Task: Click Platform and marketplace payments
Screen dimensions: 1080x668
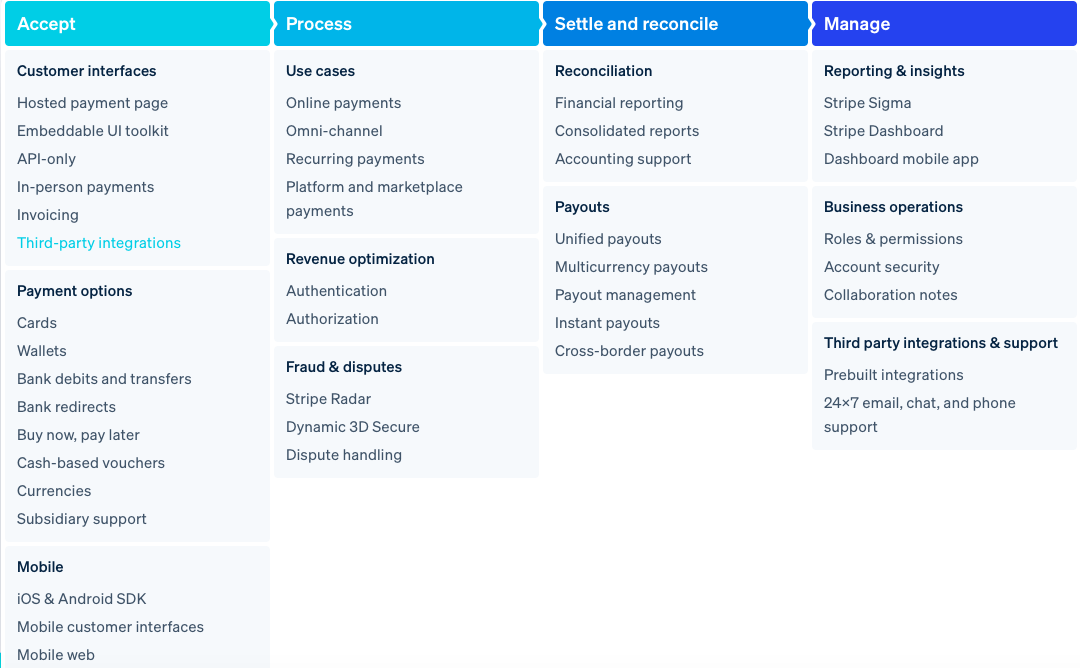Action: [374, 198]
